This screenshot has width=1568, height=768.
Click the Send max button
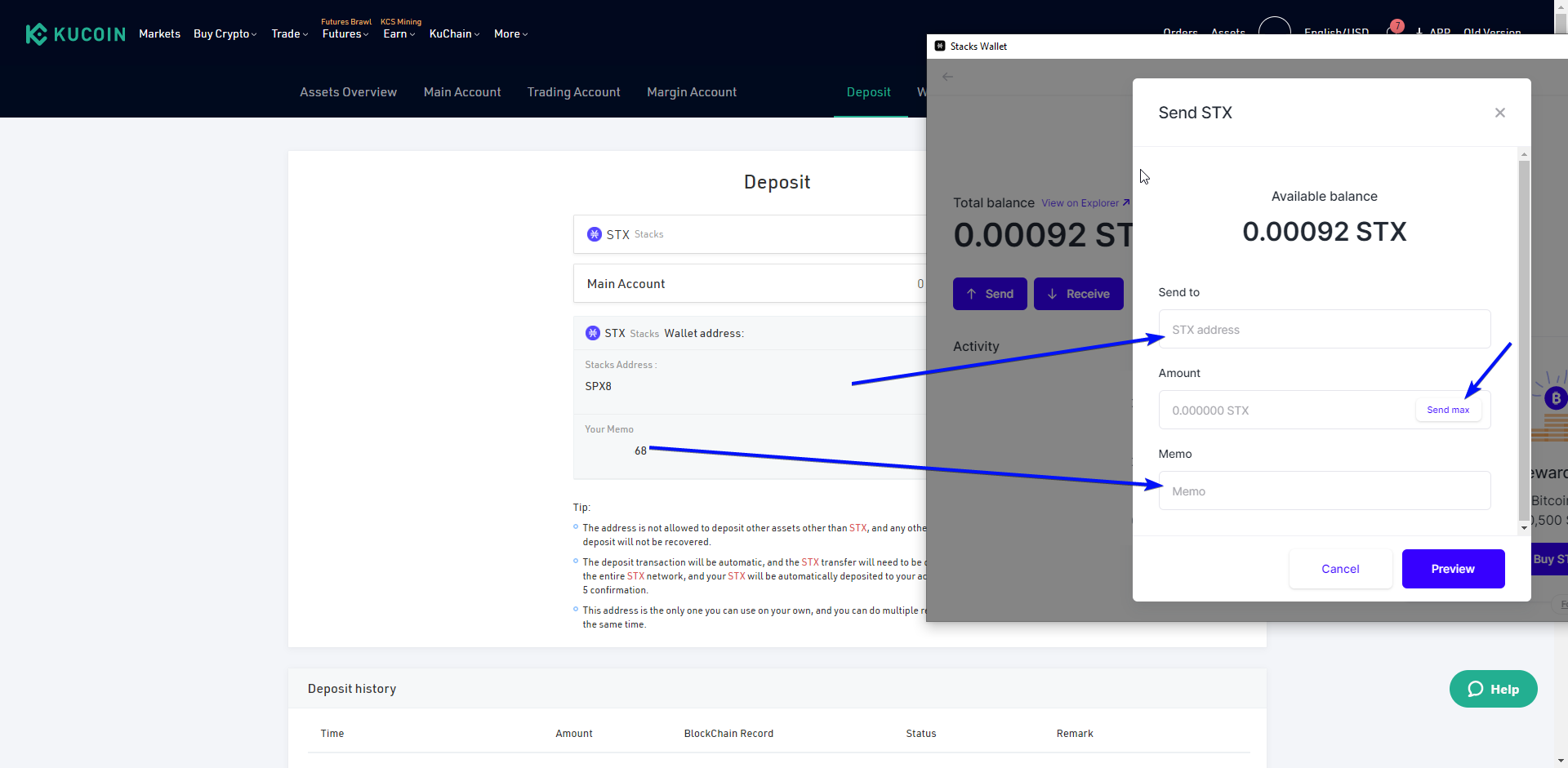1448,410
